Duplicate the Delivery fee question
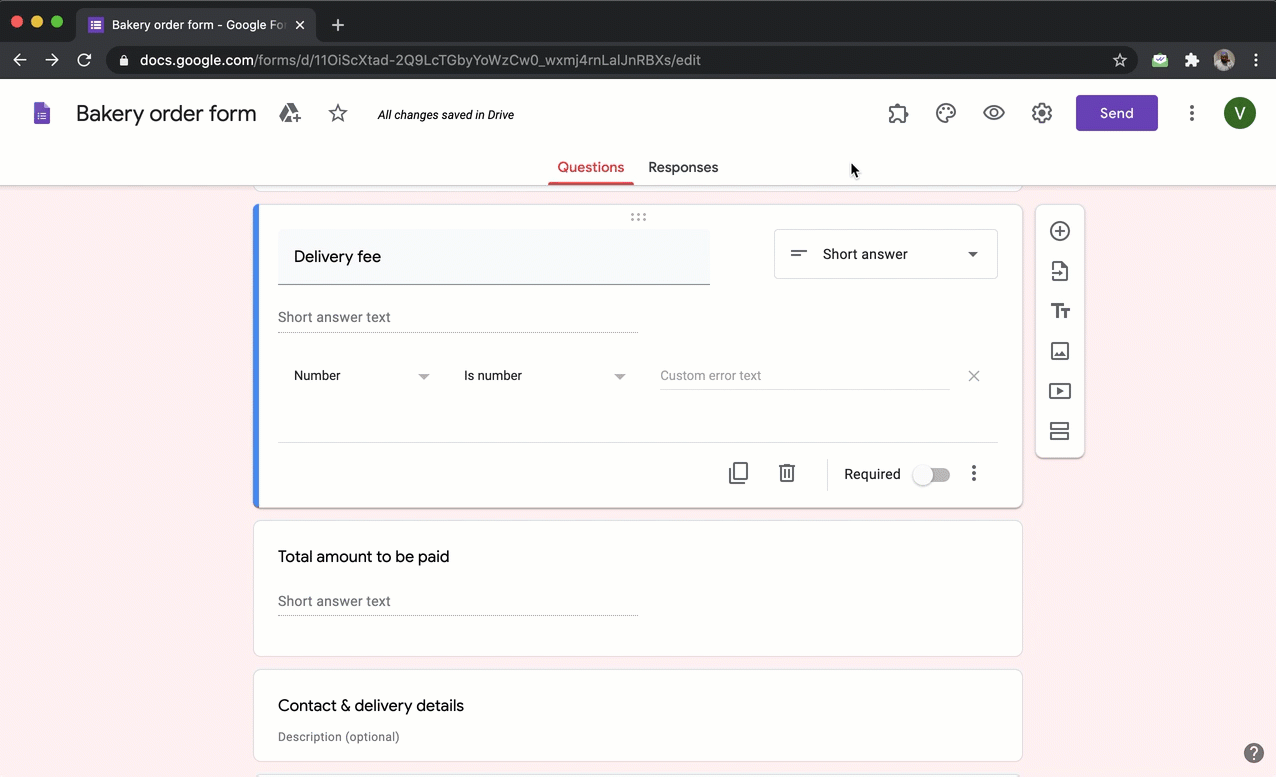 tap(738, 472)
